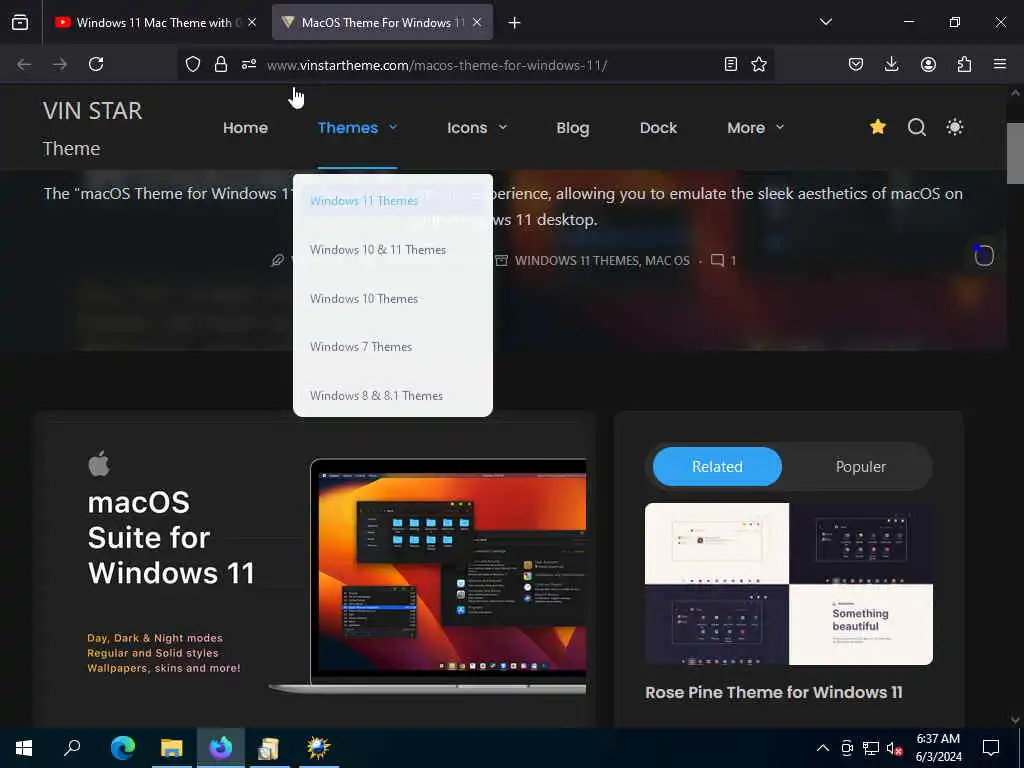Click the circular scroll progress button

pos(984,255)
